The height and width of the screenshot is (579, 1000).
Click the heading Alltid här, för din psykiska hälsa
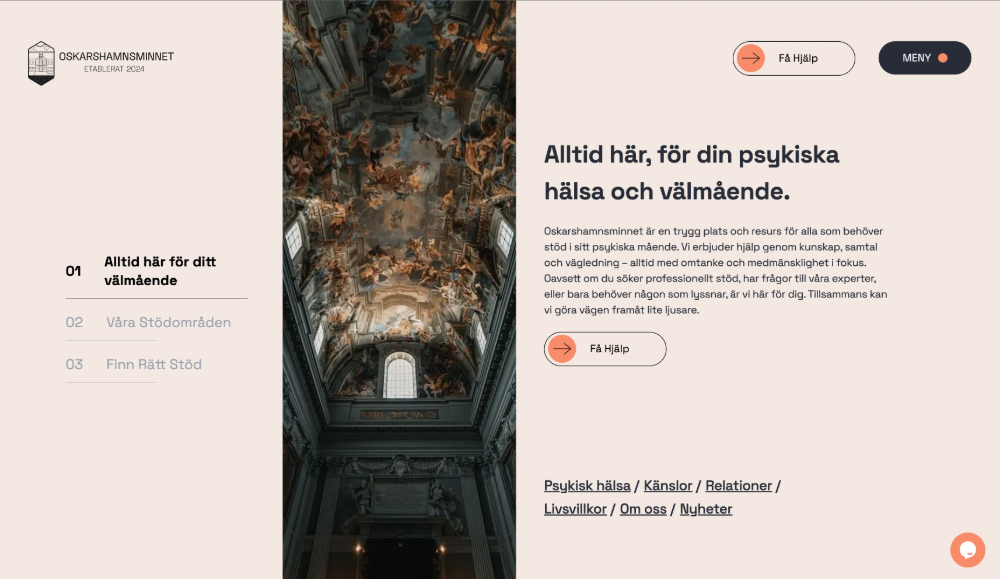pos(691,173)
